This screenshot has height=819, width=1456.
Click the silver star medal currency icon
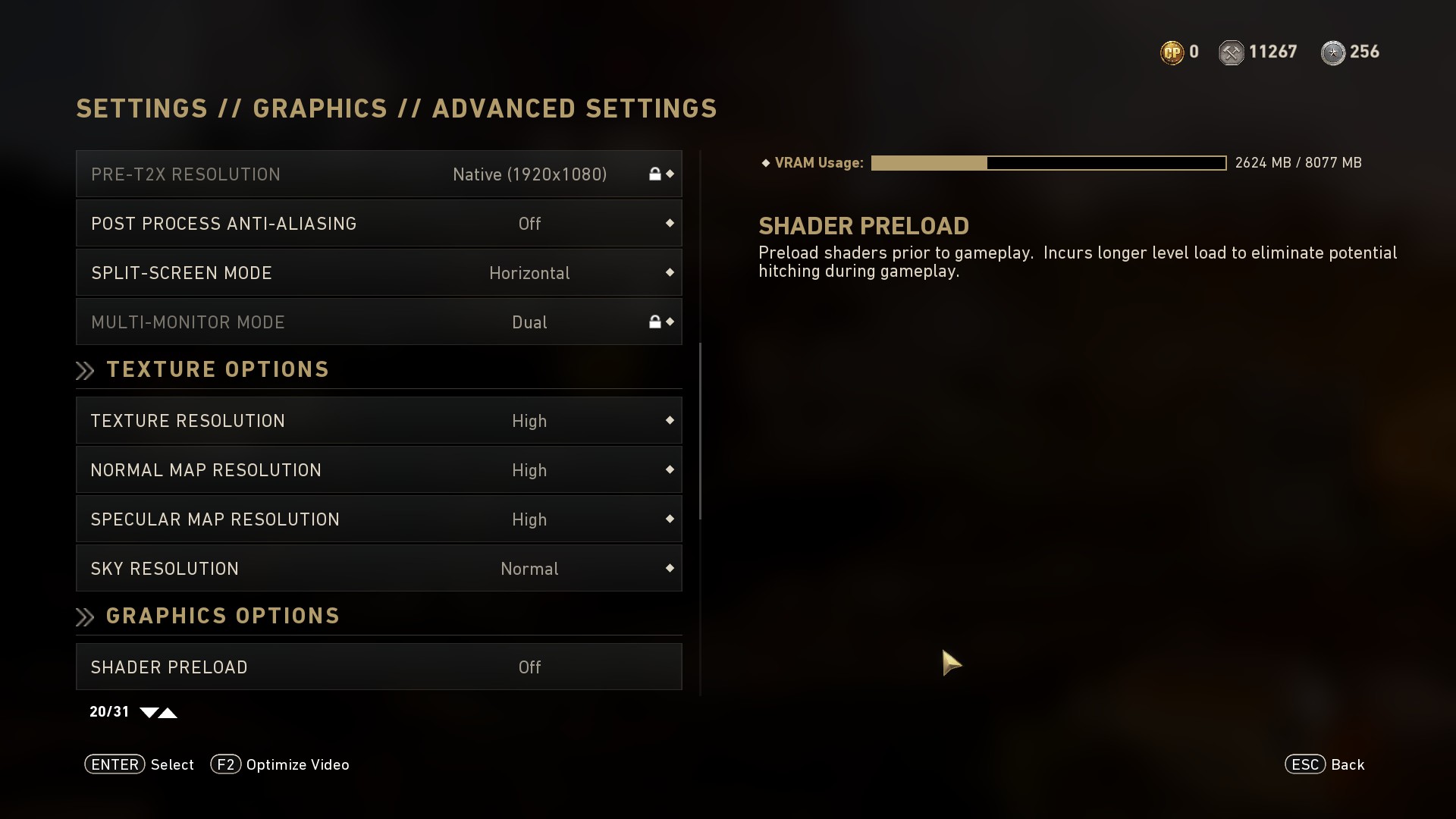1332,52
